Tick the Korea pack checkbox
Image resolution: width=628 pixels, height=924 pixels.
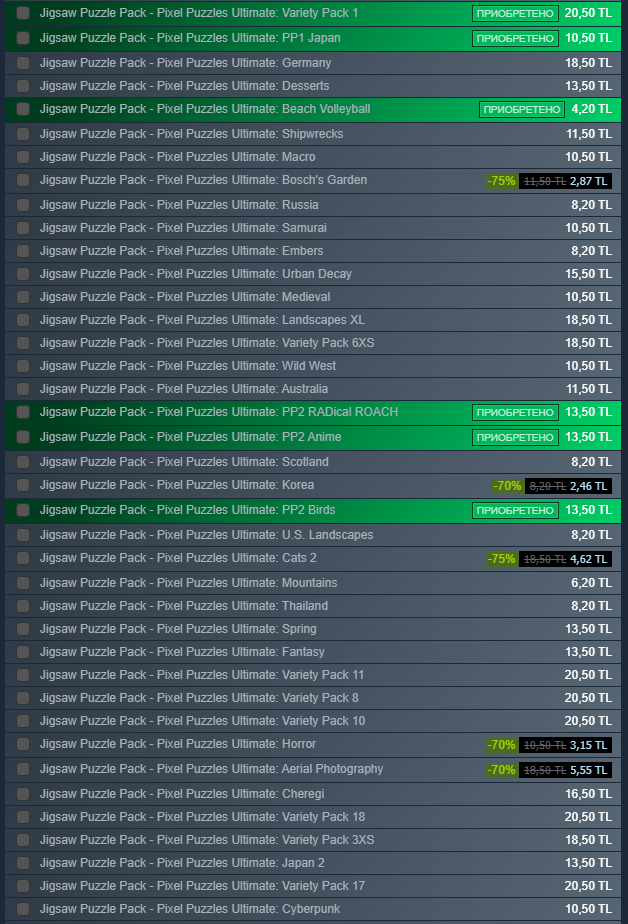23,484
